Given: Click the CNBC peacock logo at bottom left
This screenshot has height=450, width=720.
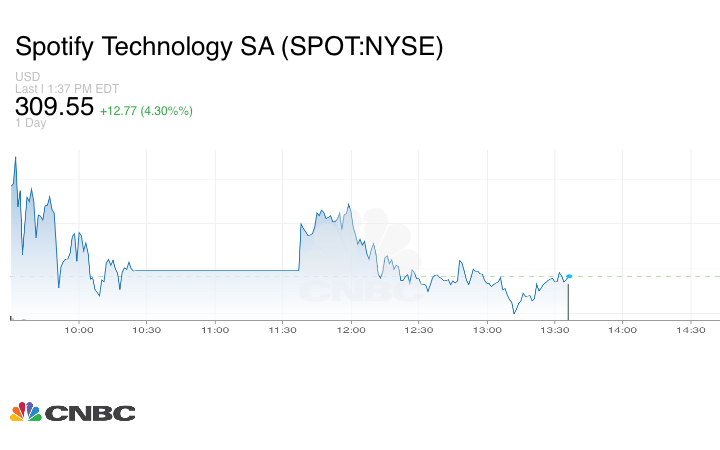Looking at the screenshot, I should (72, 412).
